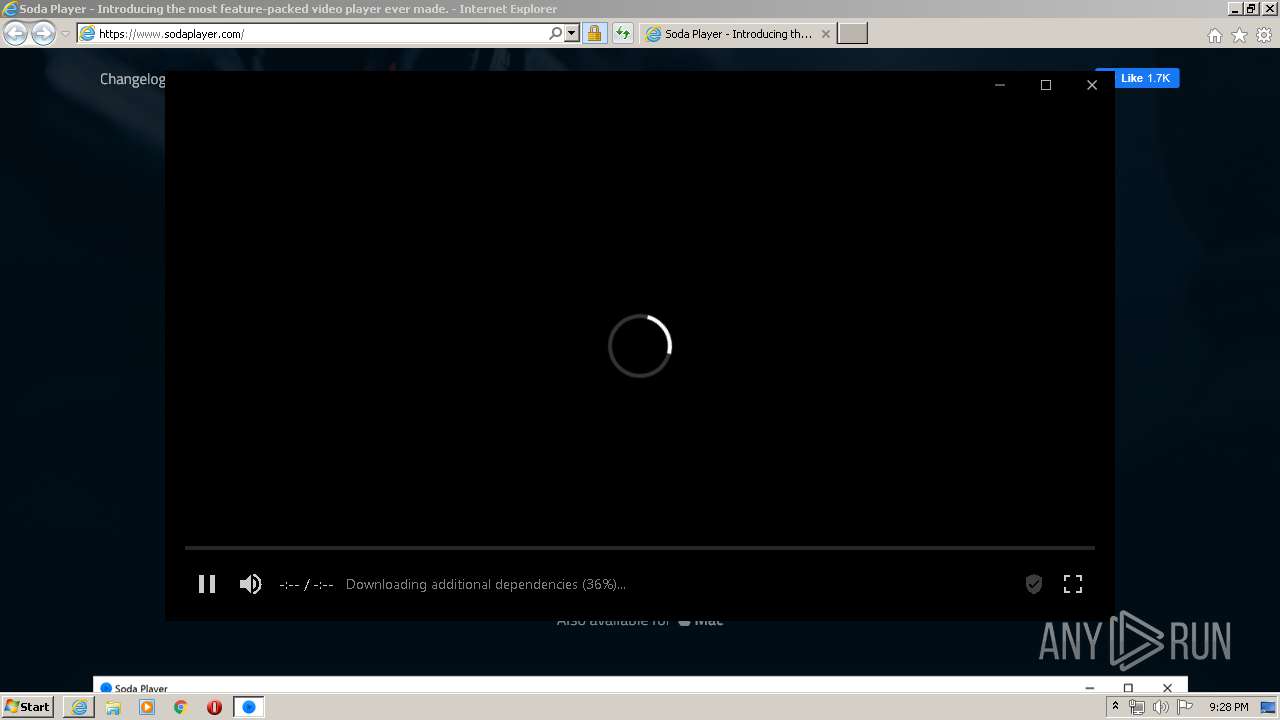This screenshot has height=720, width=1280.
Task: Click the address bar search magnifier icon
Action: [x=556, y=33]
